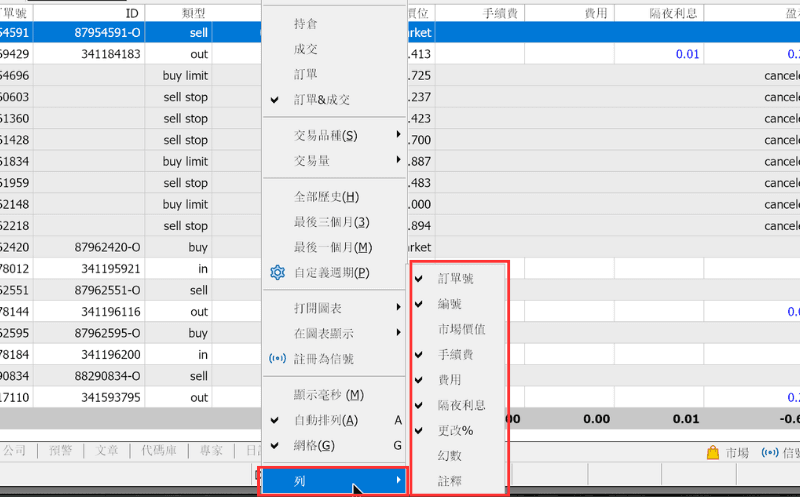Viewport: 800px width, 500px height.
Task: Open the 市場 shopping bag icon
Action: coord(713,452)
